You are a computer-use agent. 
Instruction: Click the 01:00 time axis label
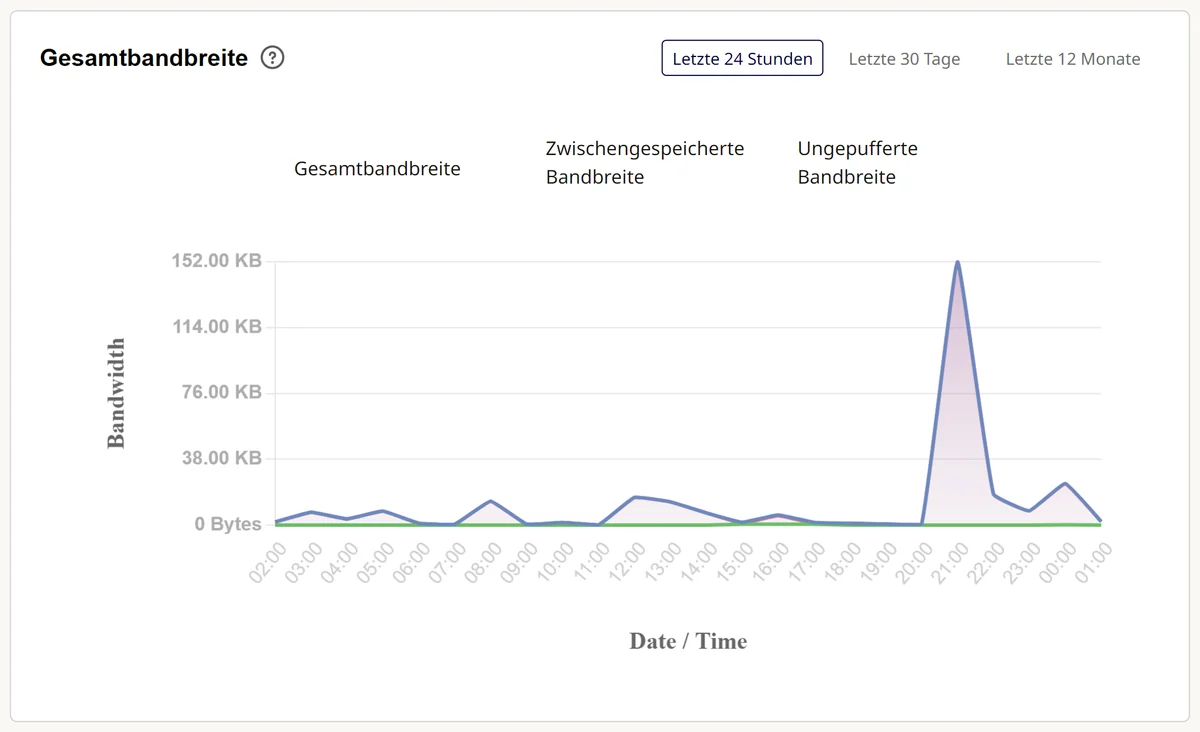tap(1094, 562)
